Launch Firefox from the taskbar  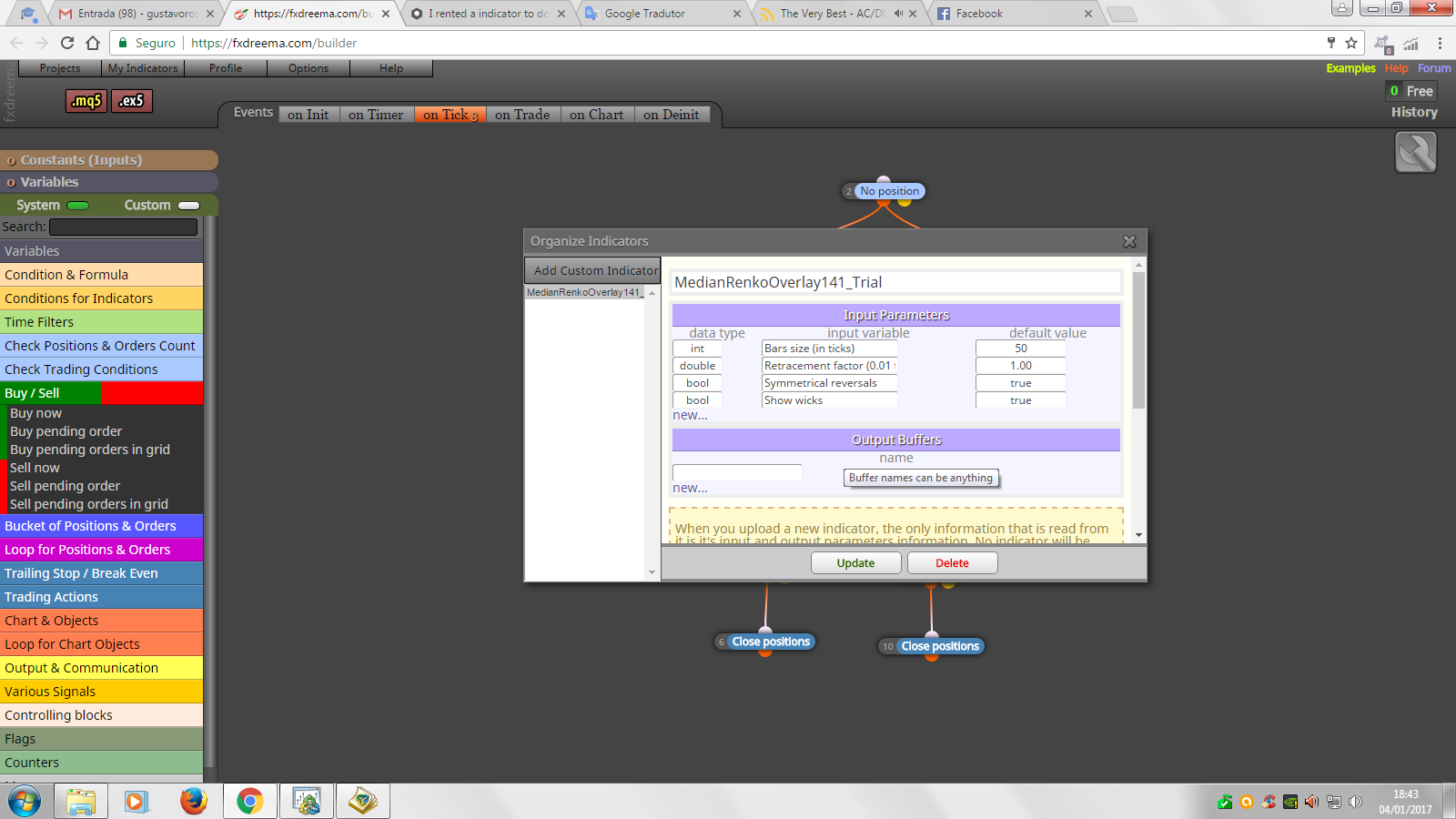[193, 802]
